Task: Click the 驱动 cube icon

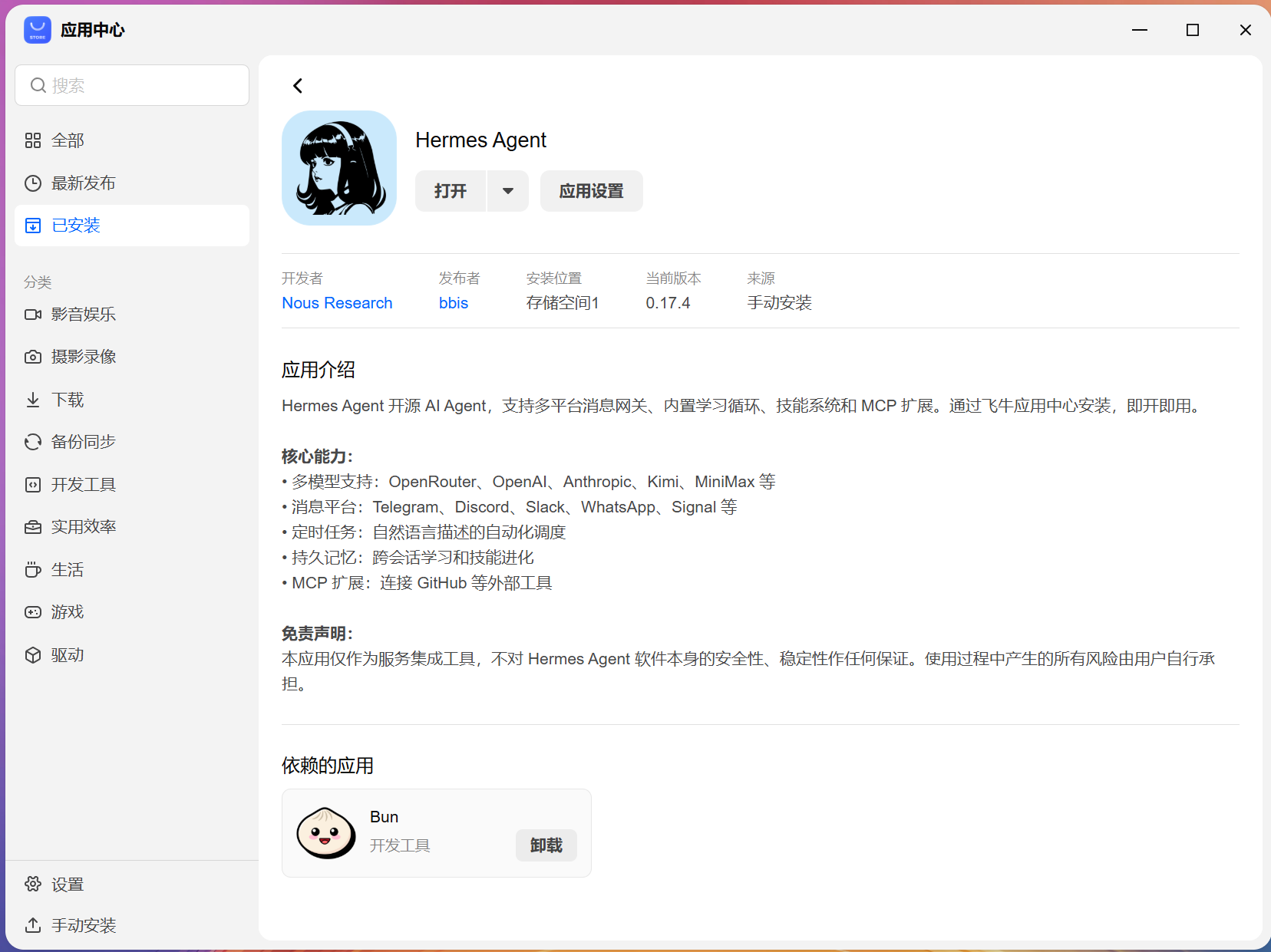Action: tap(33, 655)
